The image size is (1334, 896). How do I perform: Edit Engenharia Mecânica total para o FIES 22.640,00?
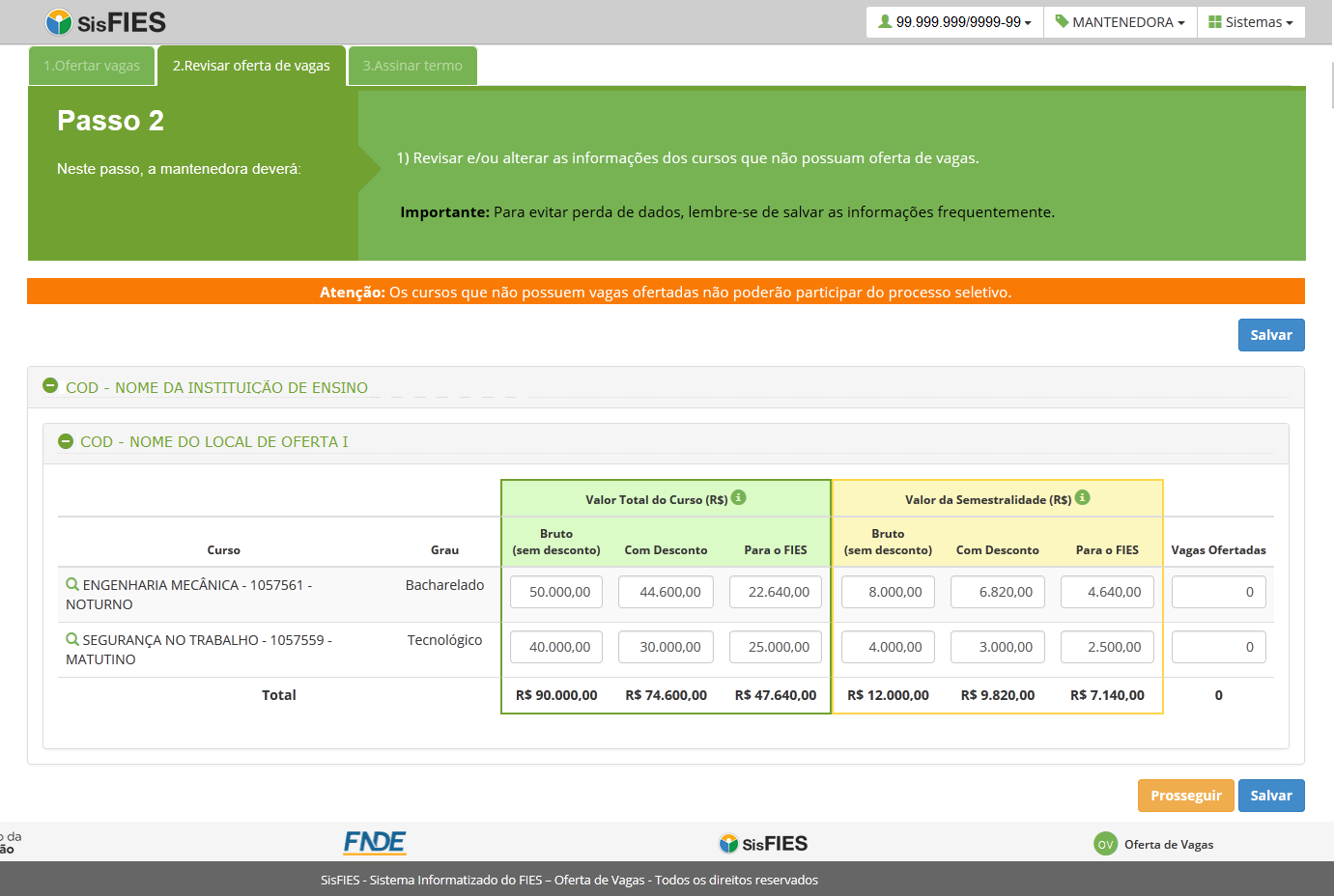pyautogui.click(x=776, y=592)
